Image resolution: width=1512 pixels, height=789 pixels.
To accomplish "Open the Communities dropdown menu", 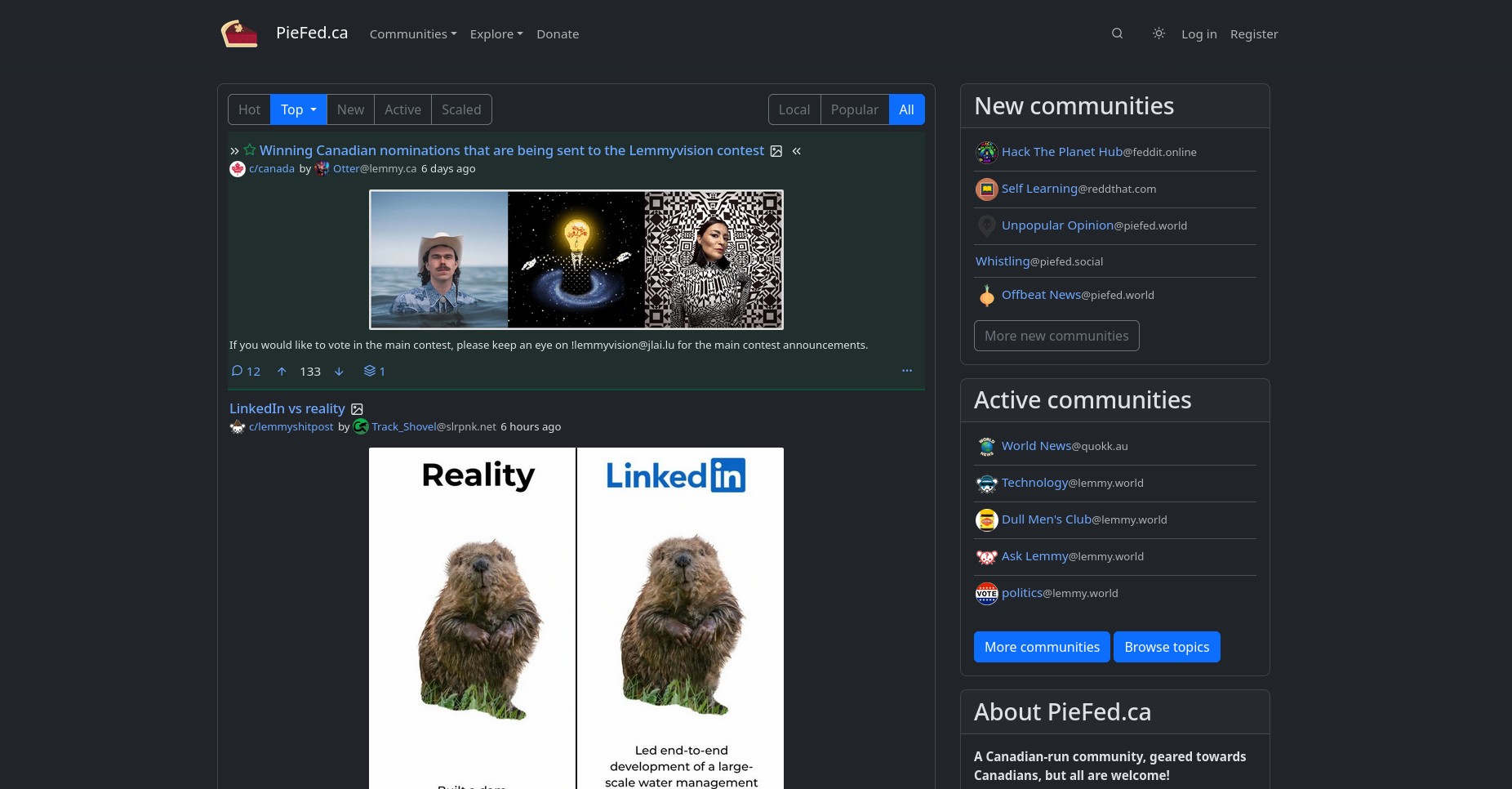I will 413,33.
